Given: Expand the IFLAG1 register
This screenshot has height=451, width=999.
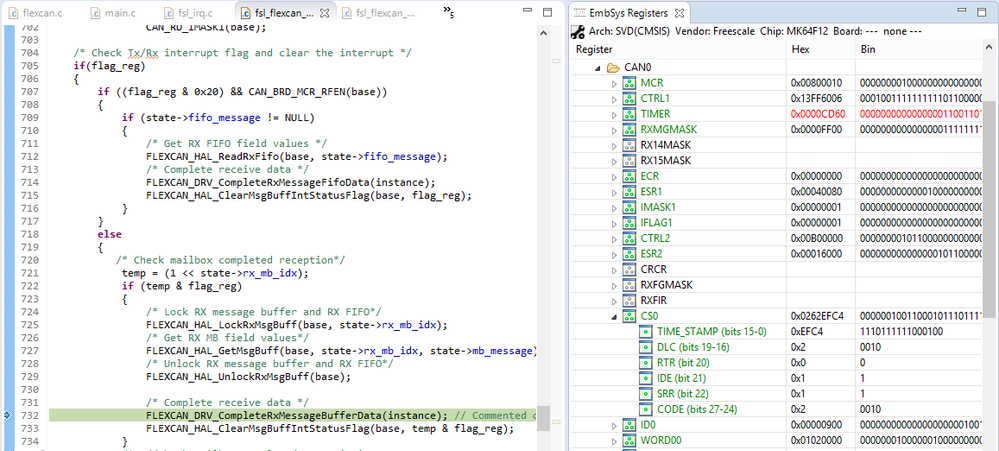Looking at the screenshot, I should (x=614, y=223).
